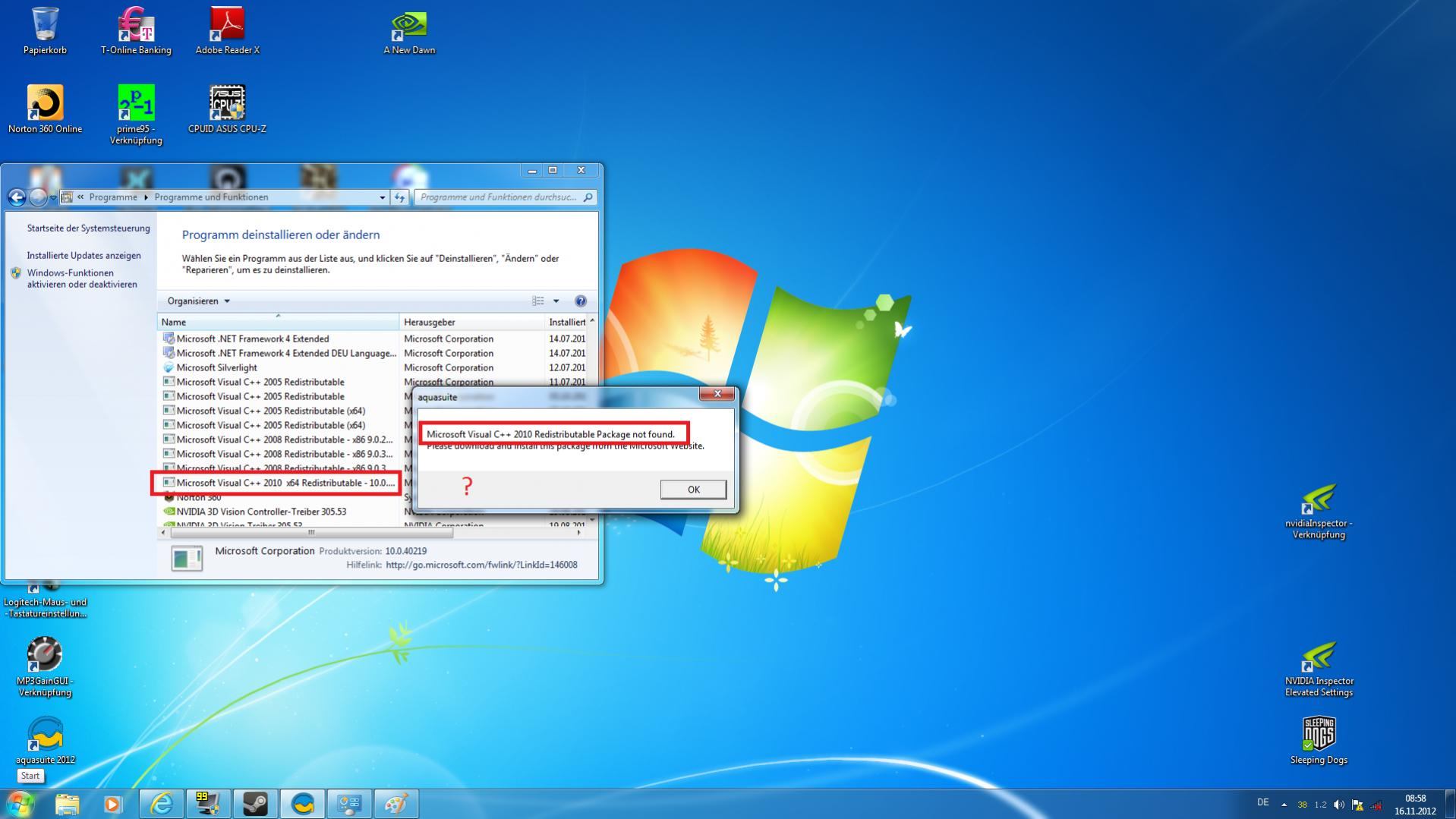Click the Programme breadcrumb in the address bar
This screenshot has width=1456, height=819.
pos(113,197)
